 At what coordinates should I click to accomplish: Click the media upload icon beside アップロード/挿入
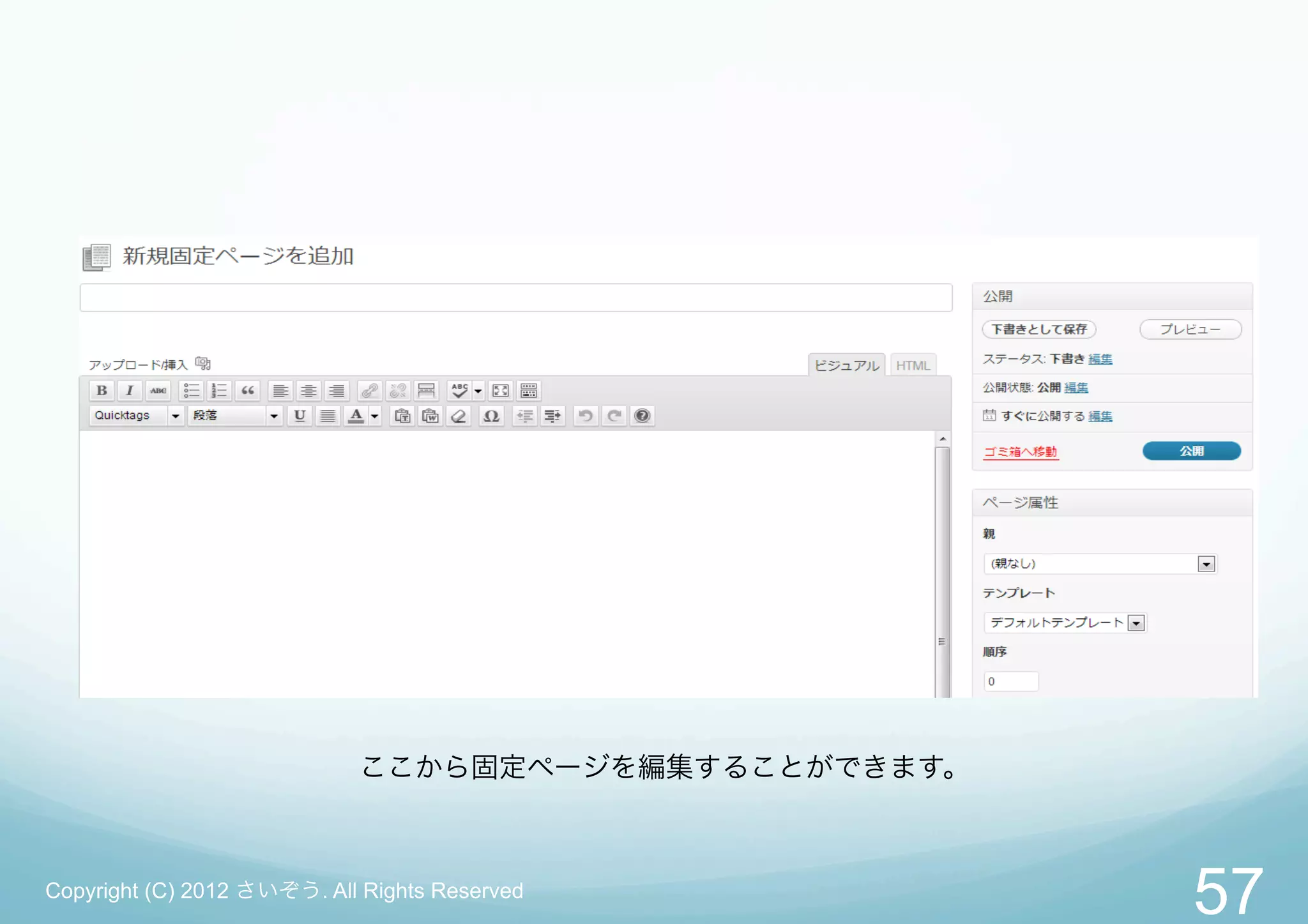[x=203, y=363]
